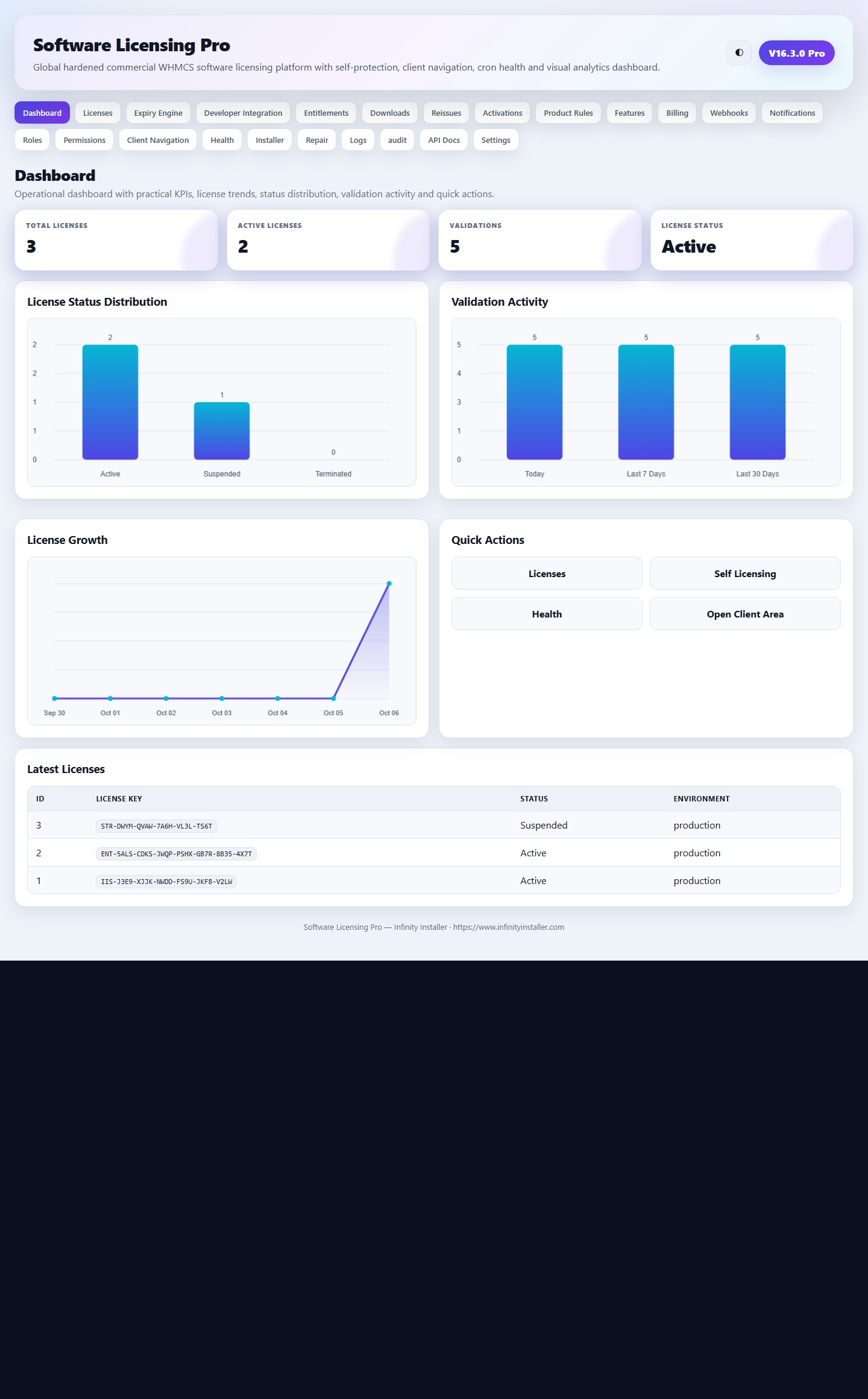The width and height of the screenshot is (868, 1399).
Task: Click the Health quick action button
Action: tap(547, 614)
